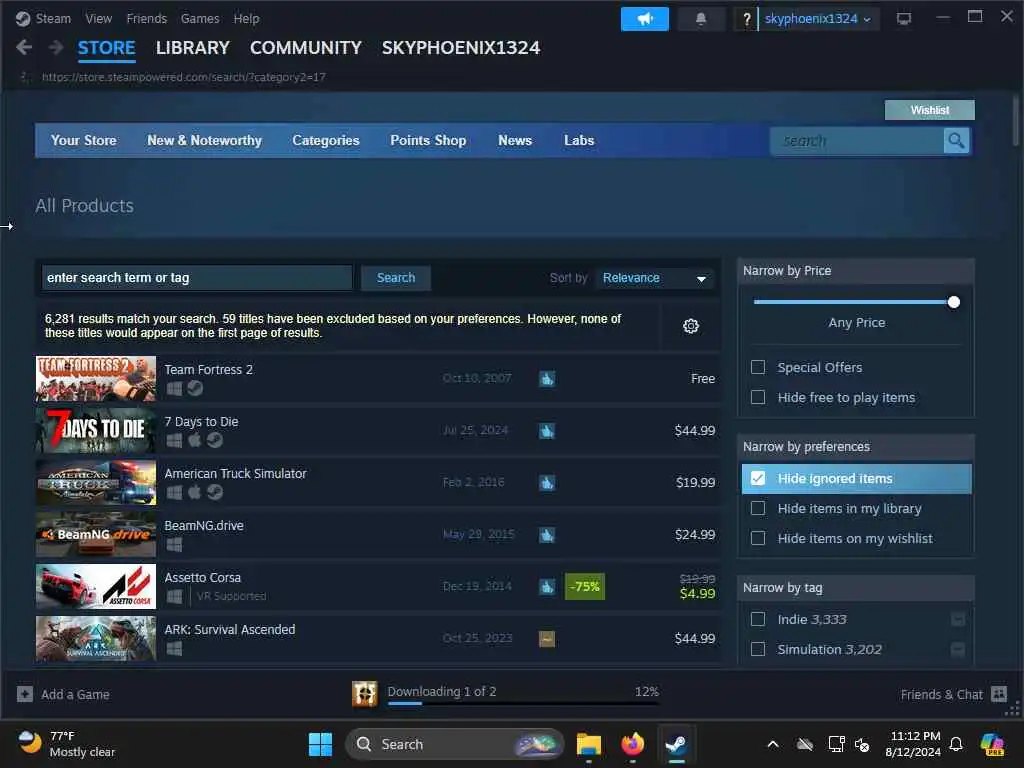
Task: Check the Simulation tag filter
Action: 758,649
